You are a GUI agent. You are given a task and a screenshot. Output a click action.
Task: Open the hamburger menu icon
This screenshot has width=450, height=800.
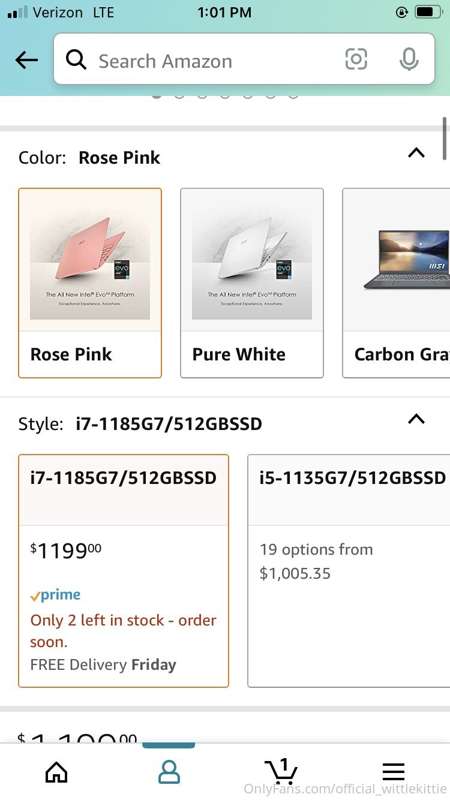click(393, 772)
